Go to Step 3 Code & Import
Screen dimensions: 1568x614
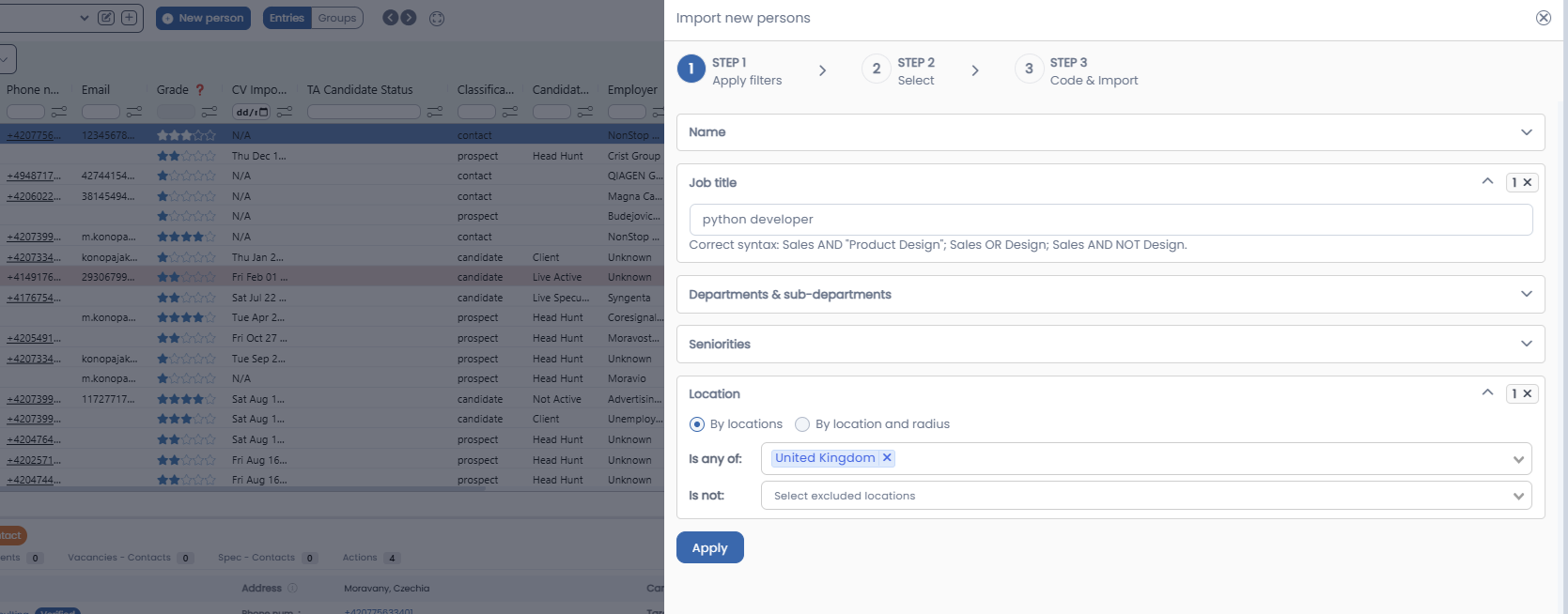click(1077, 70)
